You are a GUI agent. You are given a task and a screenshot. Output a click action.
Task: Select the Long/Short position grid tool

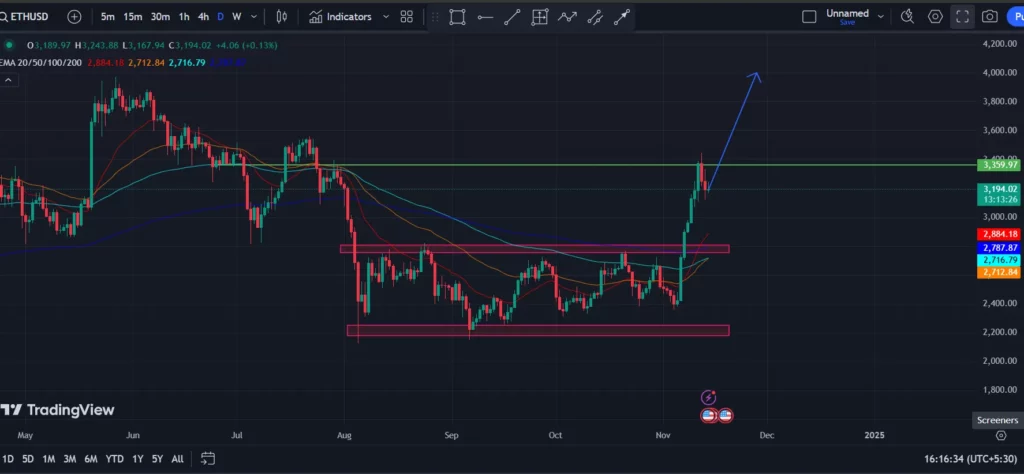click(539, 17)
